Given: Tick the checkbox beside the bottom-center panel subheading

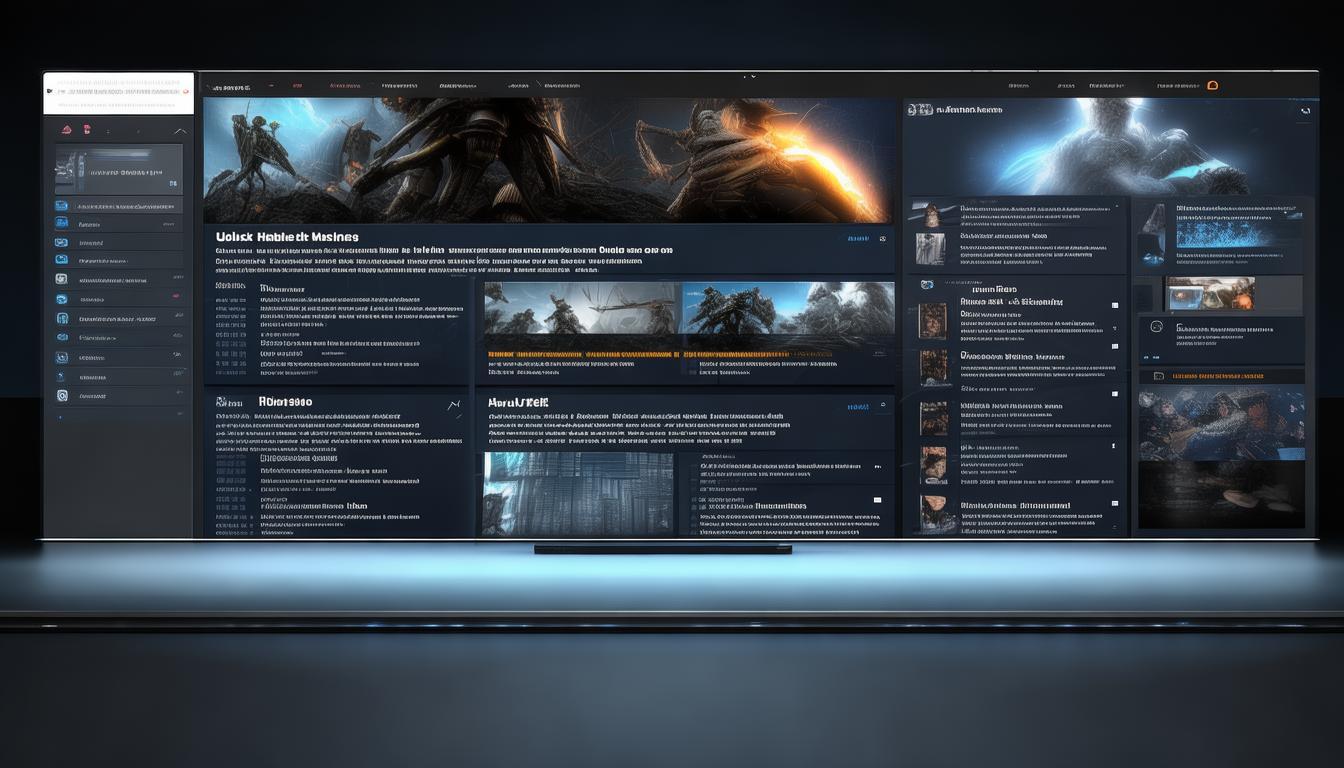Looking at the screenshot, I should (x=877, y=500).
